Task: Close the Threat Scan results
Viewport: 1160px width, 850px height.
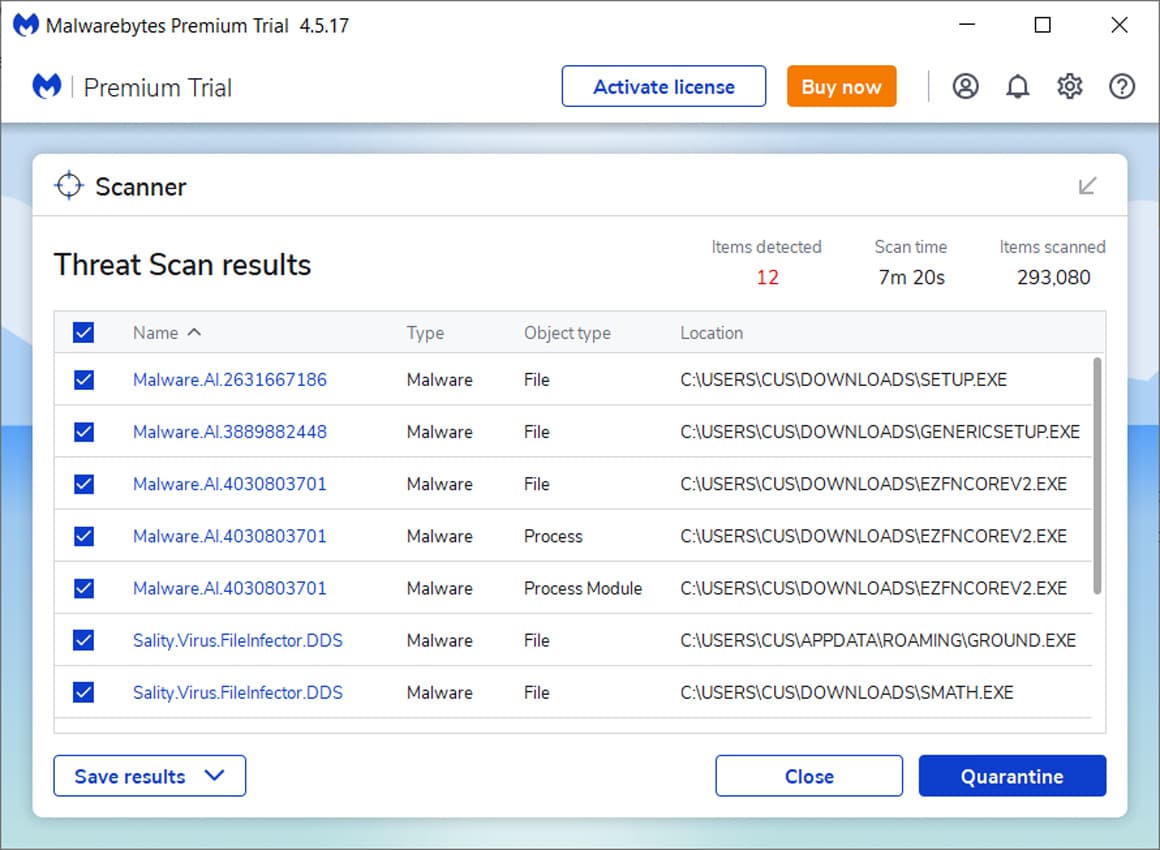Action: [x=808, y=776]
